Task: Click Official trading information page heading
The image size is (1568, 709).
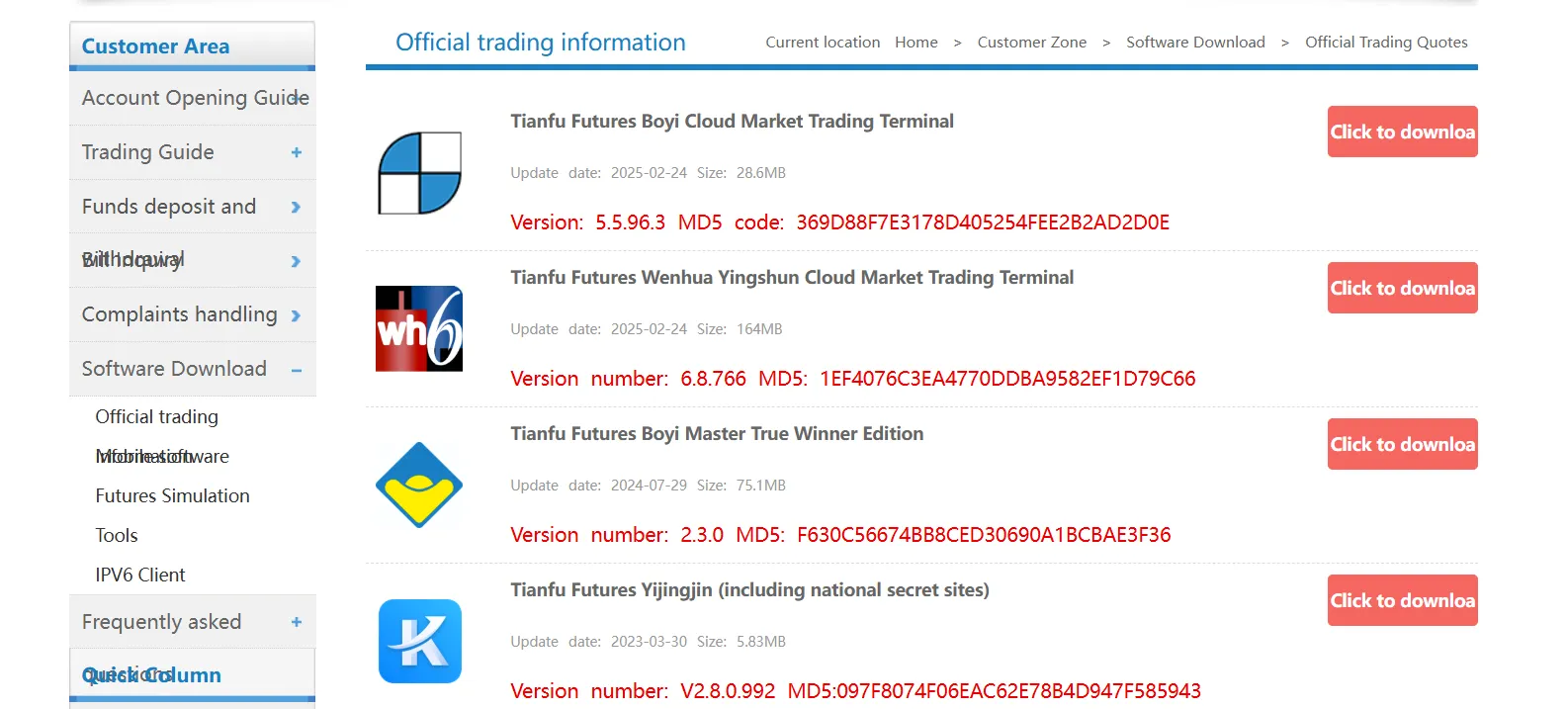Action: pos(541,43)
